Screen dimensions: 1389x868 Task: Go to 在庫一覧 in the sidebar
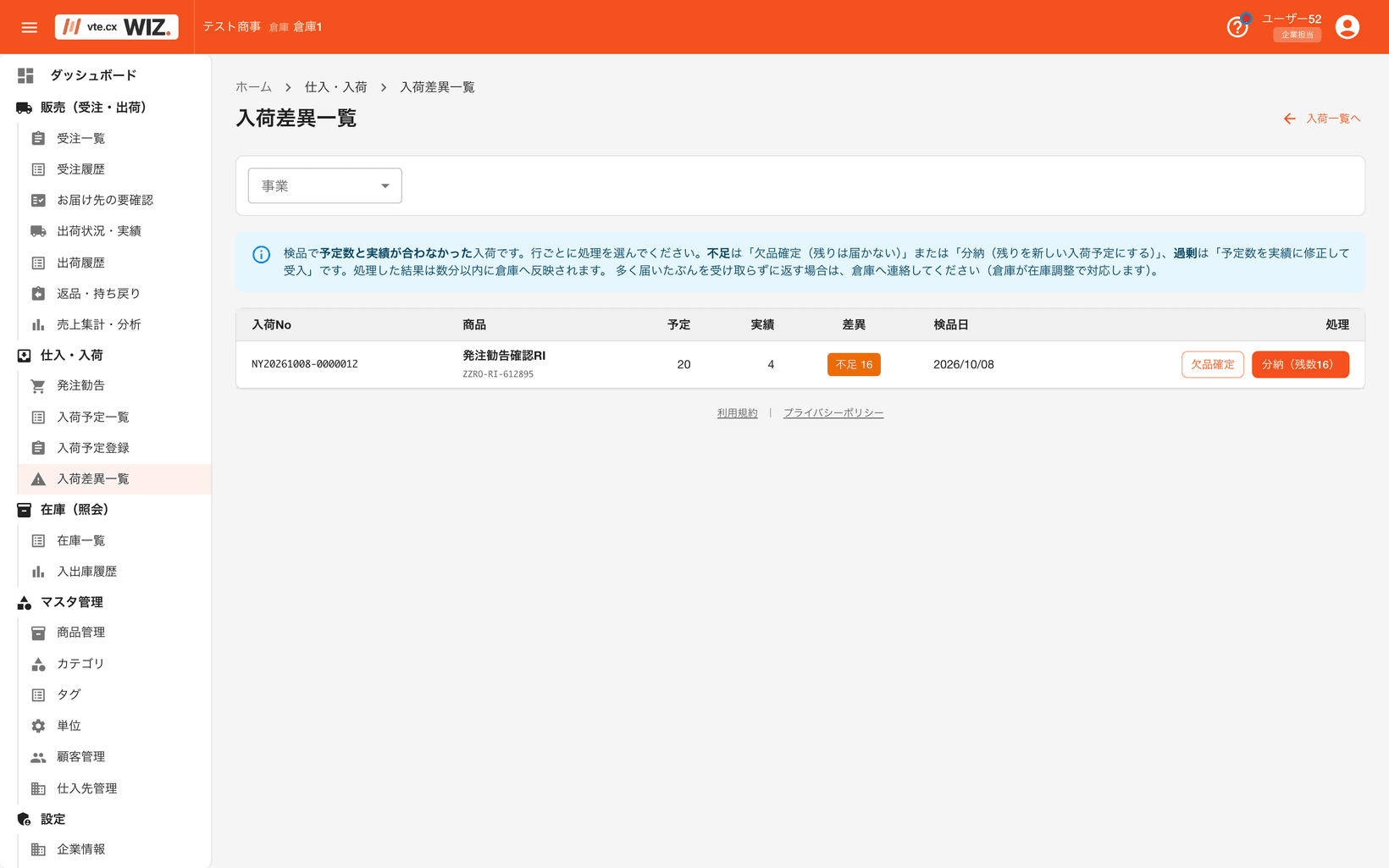pyautogui.click(x=80, y=540)
